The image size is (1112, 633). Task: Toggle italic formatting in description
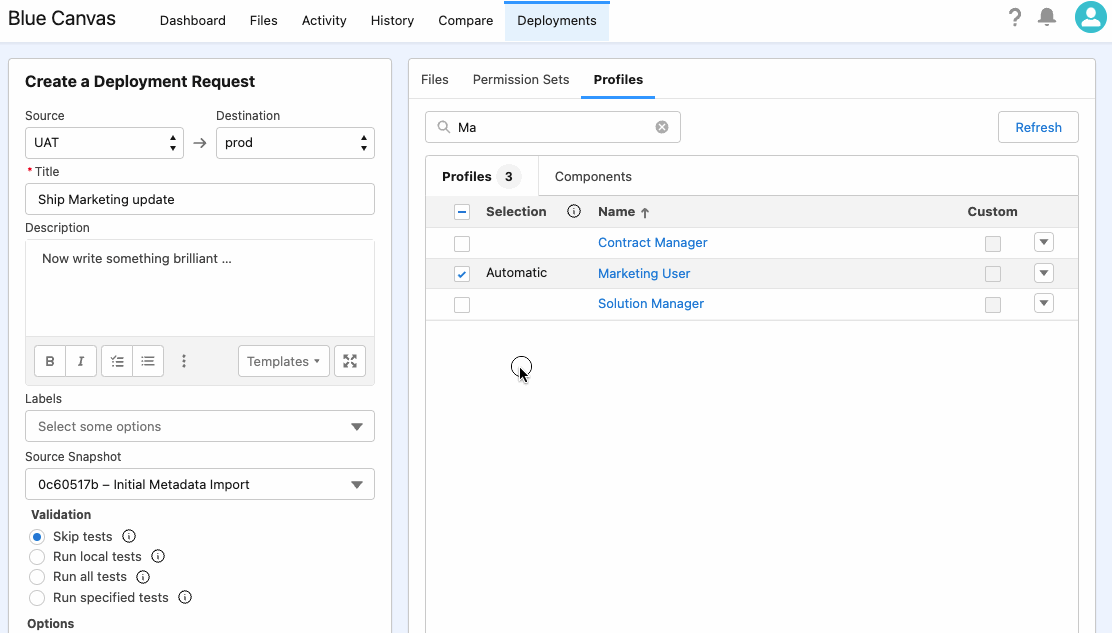(x=81, y=362)
